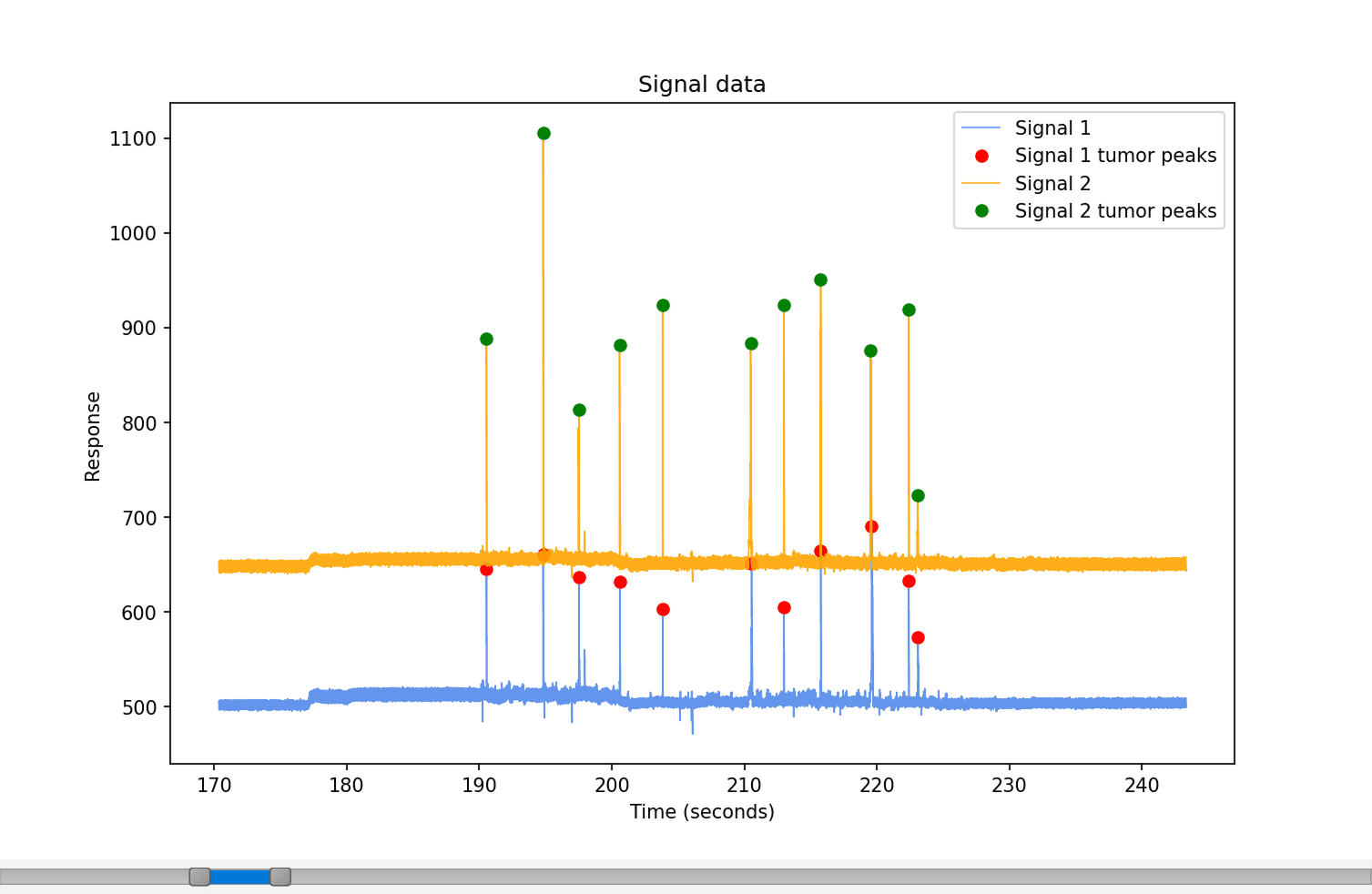The image size is (1372, 894).
Task: Click the green peak marker near 216 seconds
Action: pyautogui.click(x=819, y=279)
